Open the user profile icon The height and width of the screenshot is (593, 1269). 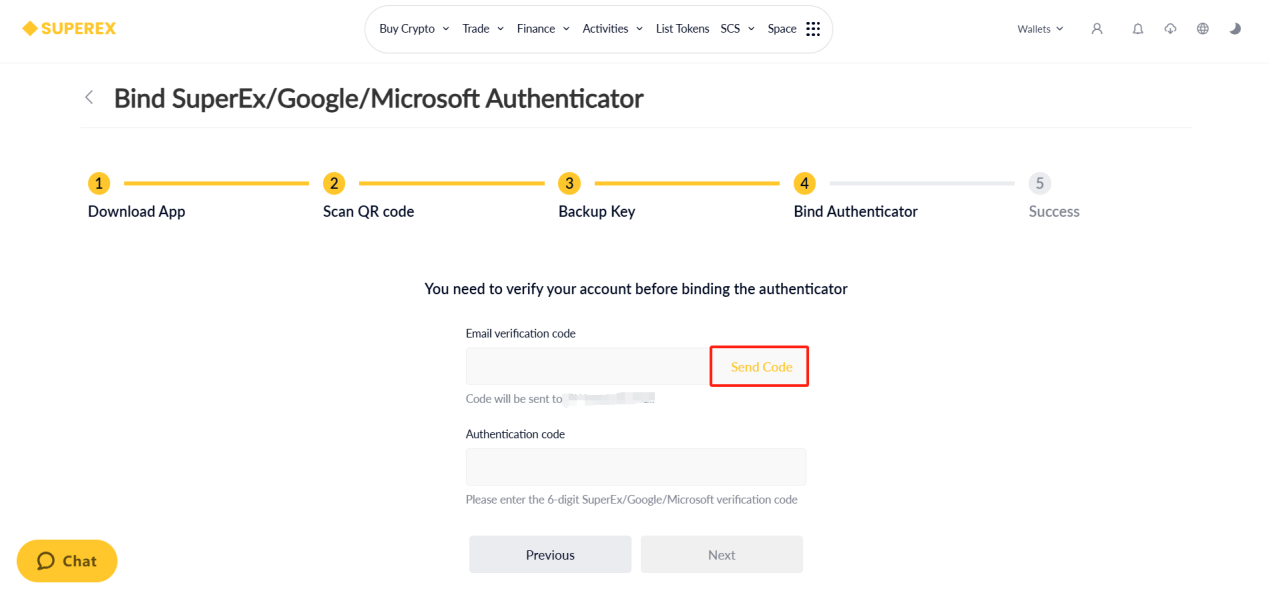coord(1097,29)
